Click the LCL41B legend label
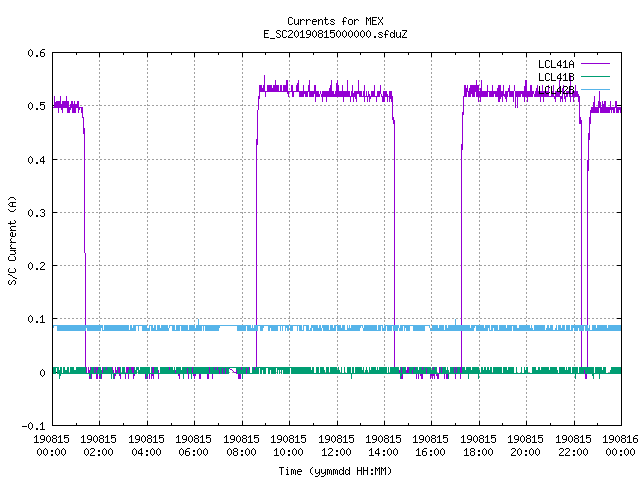This screenshot has width=640, height=480. coord(556,77)
